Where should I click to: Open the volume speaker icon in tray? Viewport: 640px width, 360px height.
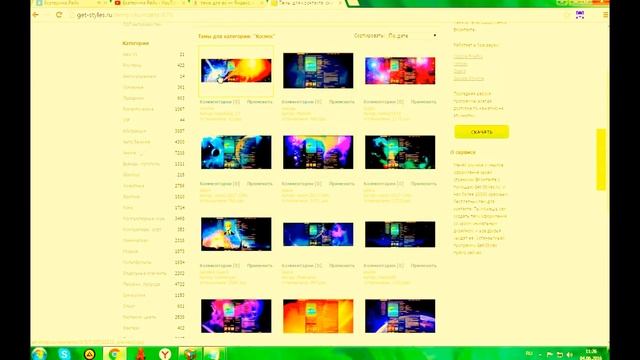pyautogui.click(x=570, y=354)
